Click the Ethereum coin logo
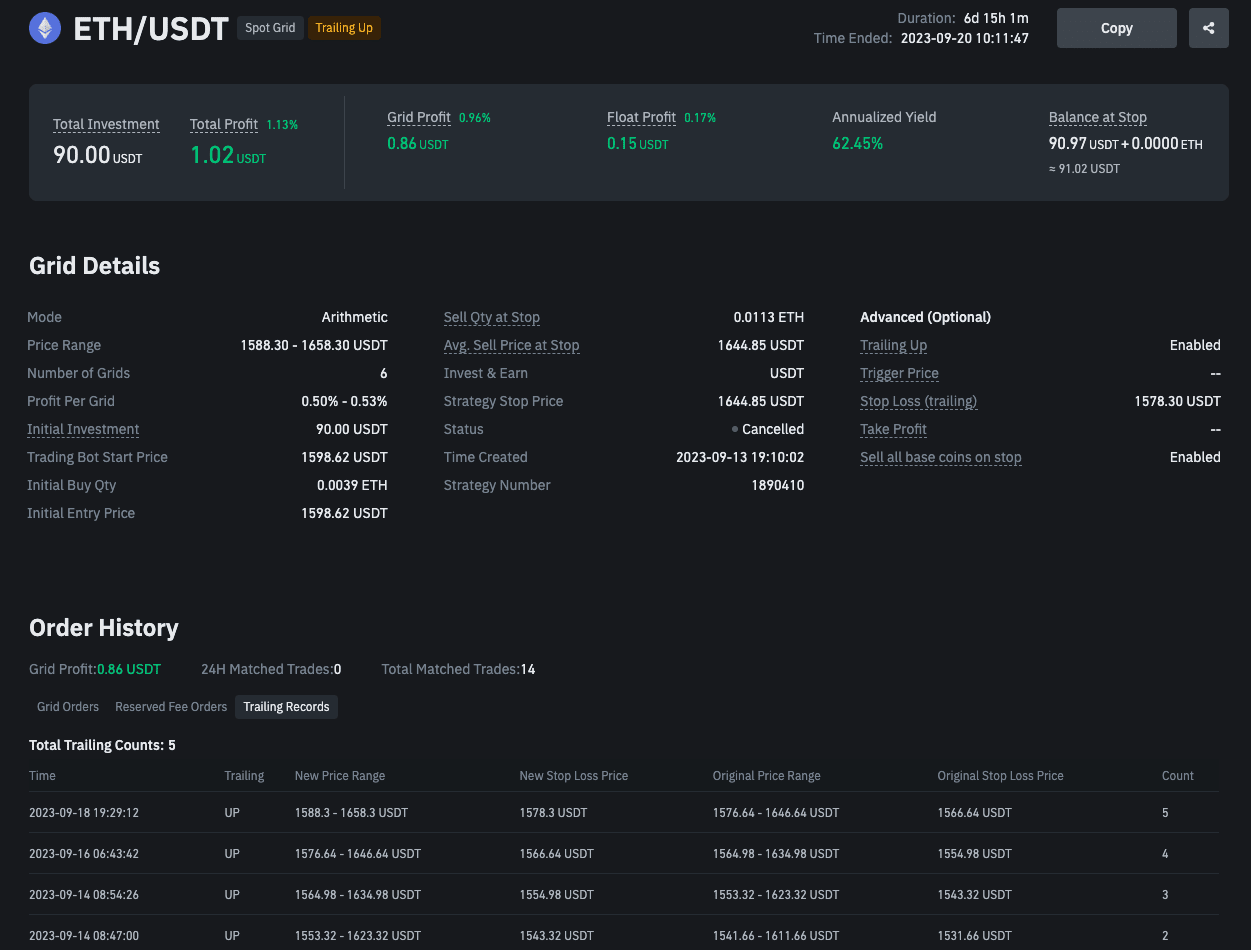This screenshot has height=950, width=1251. pyautogui.click(x=44, y=28)
